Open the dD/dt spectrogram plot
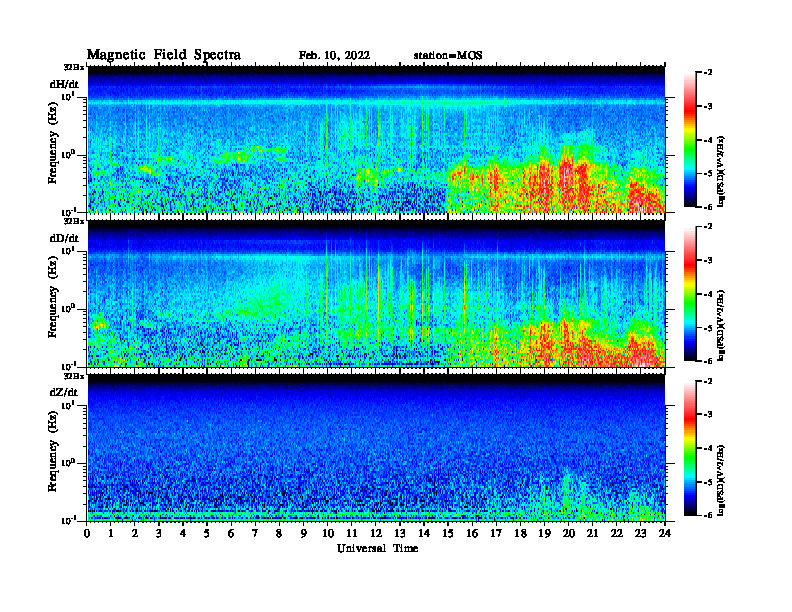This screenshot has height=612, width=792. [x=376, y=293]
